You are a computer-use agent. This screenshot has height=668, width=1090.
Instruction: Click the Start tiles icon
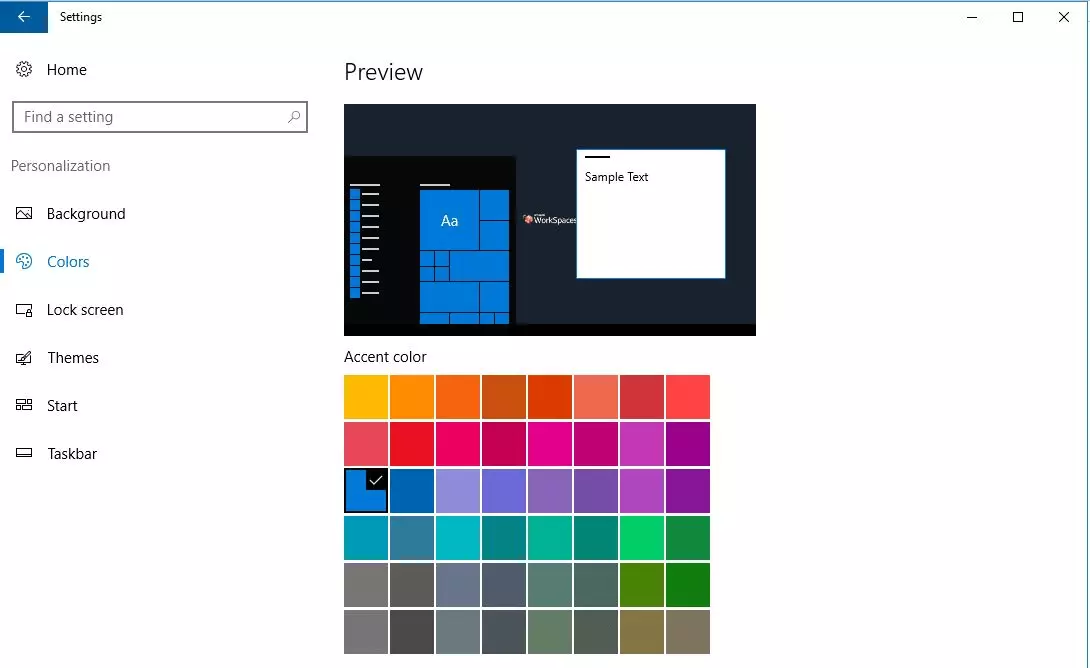tap(25, 406)
